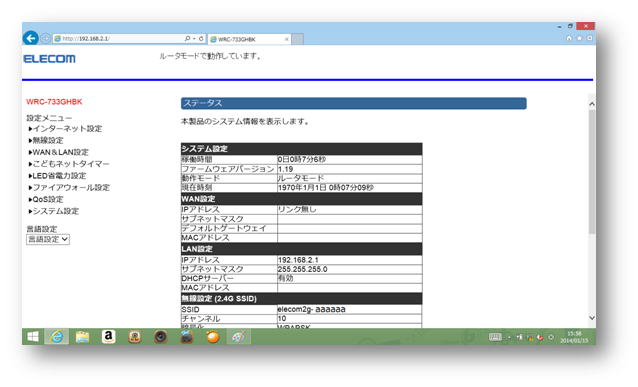Click the browser back arrow button

31,38
